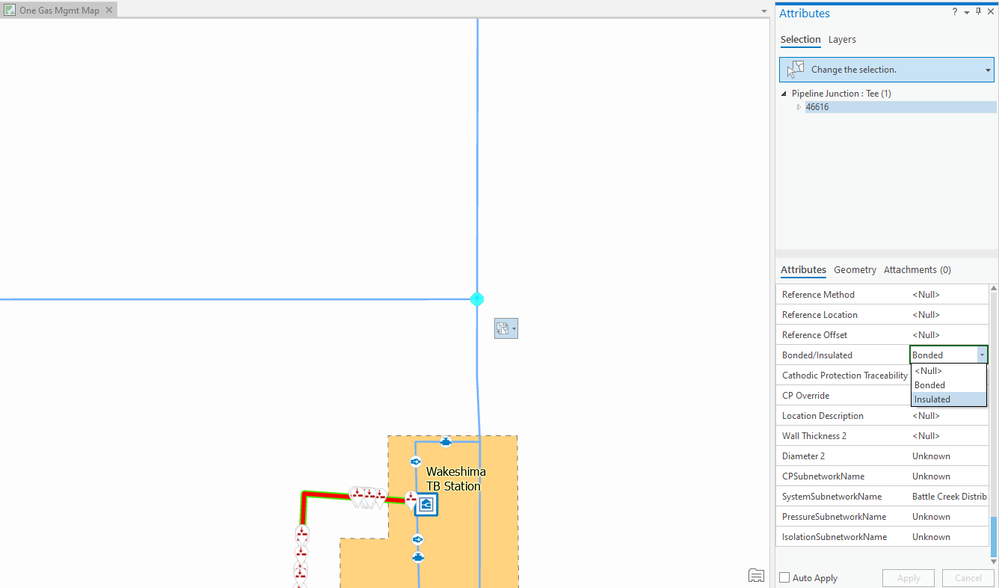Click the auto-hide pin icon on Attributes pane

pos(979,12)
